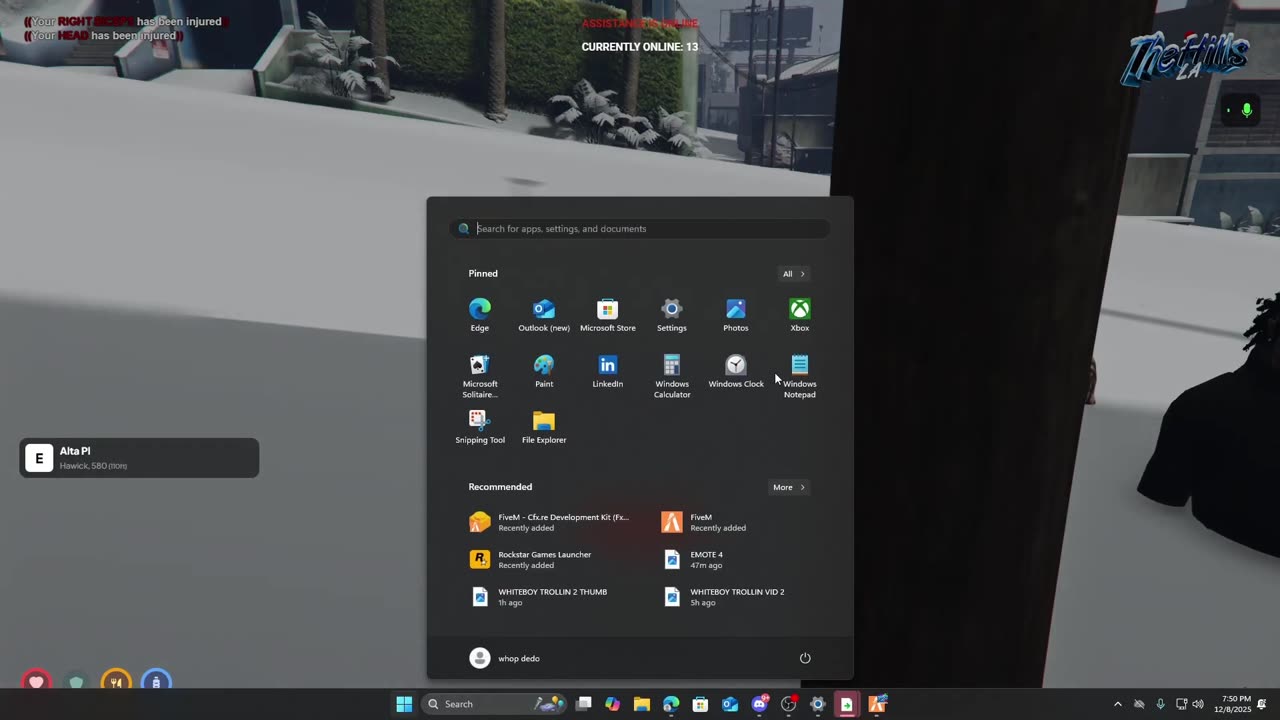Click the in-game green microphone indicator

coord(1246,111)
